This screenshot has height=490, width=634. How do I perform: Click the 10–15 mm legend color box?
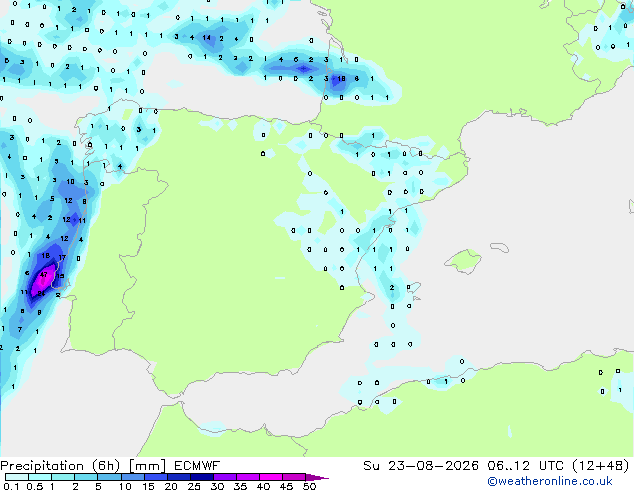tap(132, 477)
